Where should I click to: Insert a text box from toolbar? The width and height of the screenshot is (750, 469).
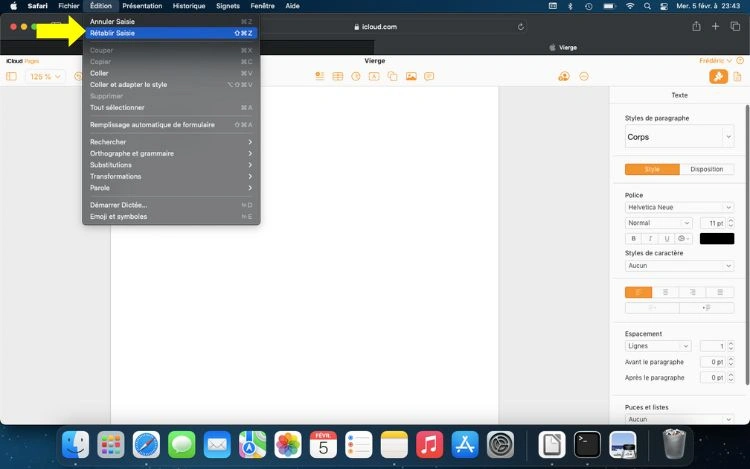point(374,76)
